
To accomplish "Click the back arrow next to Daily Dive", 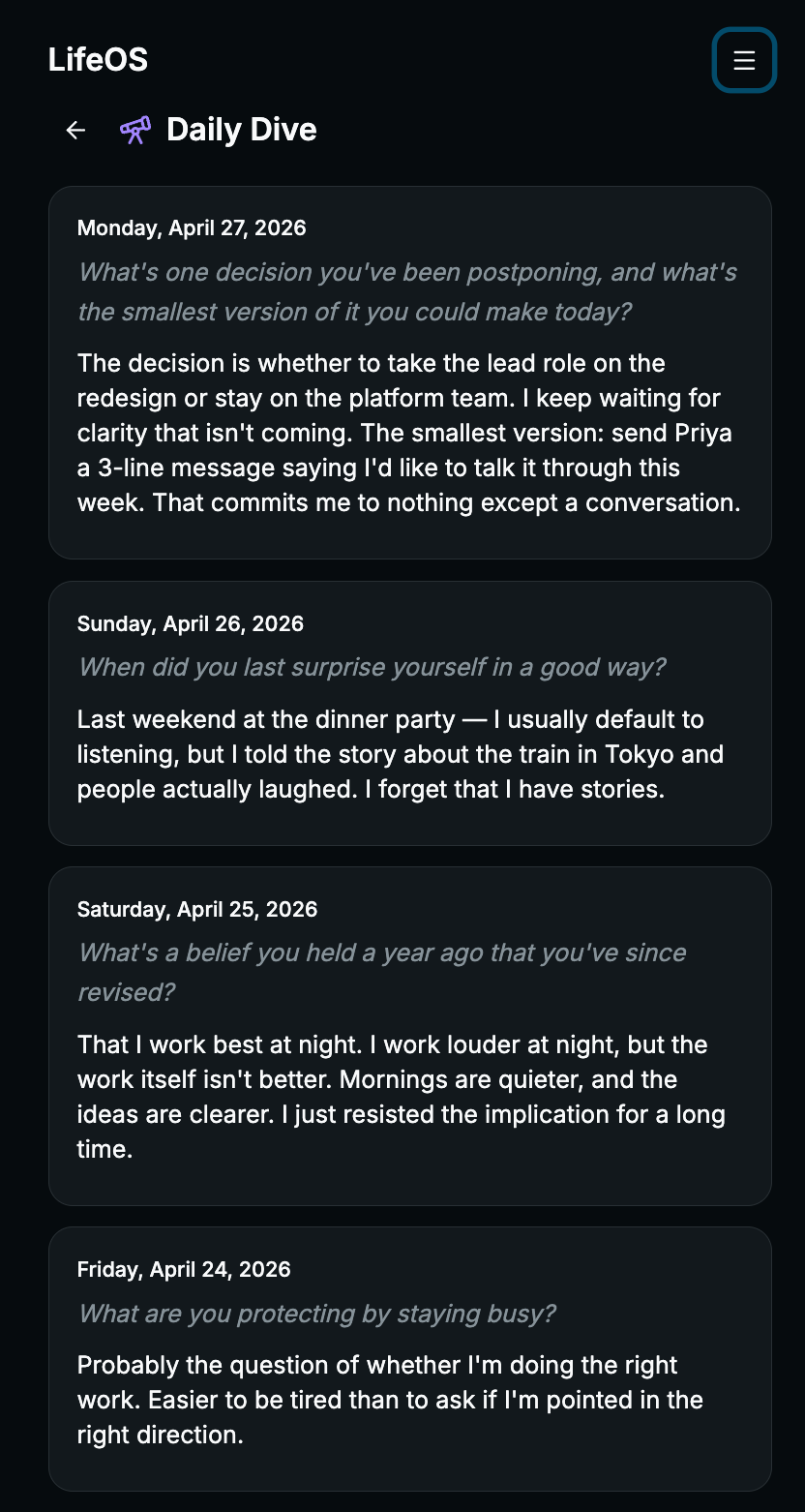I will 75,129.
